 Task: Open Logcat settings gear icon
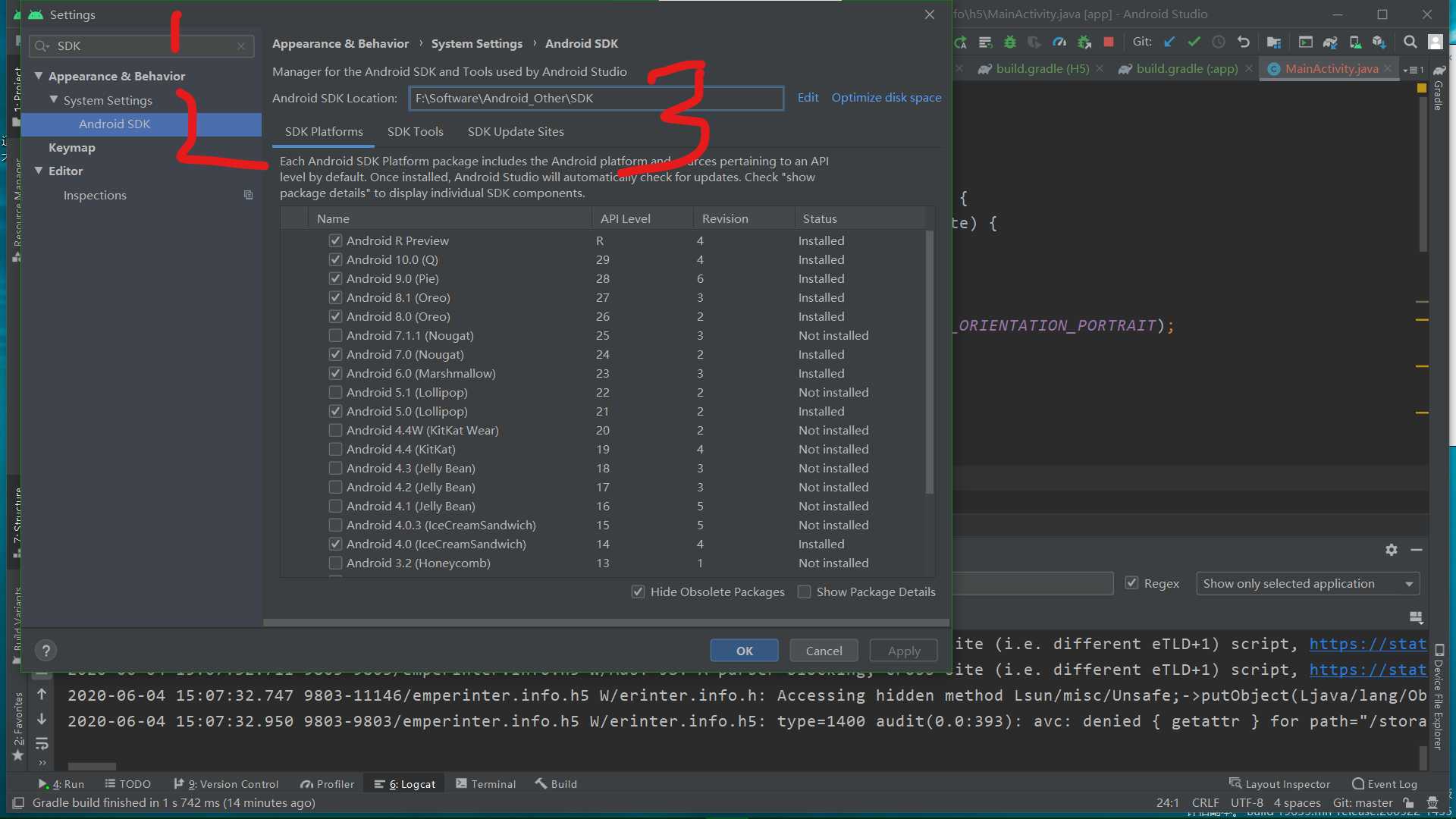[x=1392, y=550]
